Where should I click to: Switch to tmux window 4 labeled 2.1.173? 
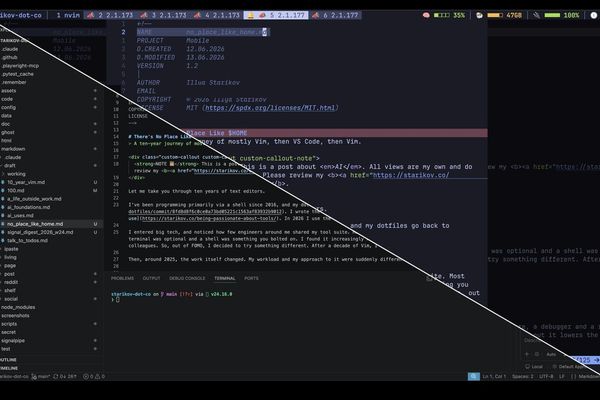coord(217,15)
